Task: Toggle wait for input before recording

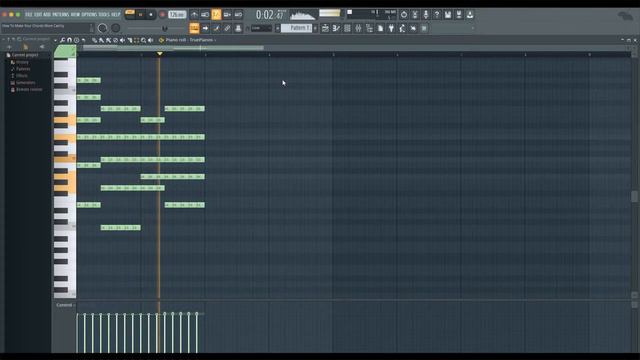Action: tap(205, 15)
